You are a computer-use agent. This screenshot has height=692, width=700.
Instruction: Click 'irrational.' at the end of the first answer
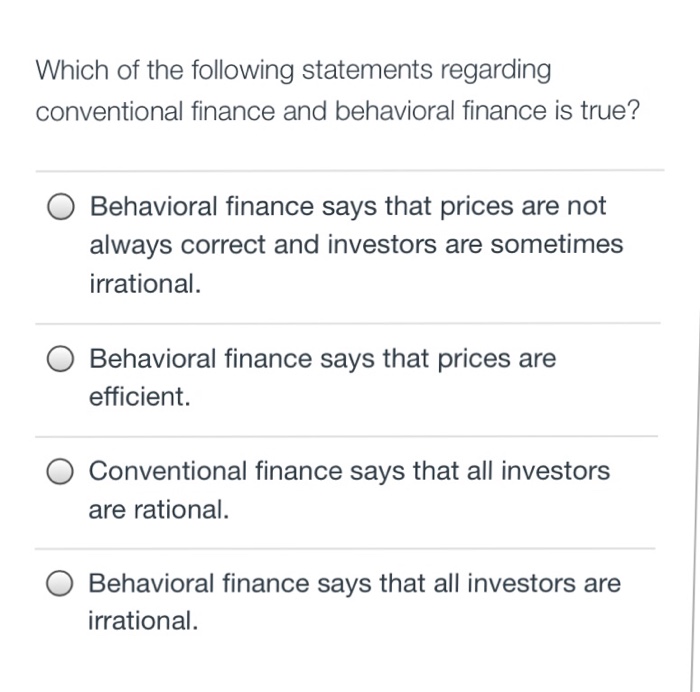145,284
